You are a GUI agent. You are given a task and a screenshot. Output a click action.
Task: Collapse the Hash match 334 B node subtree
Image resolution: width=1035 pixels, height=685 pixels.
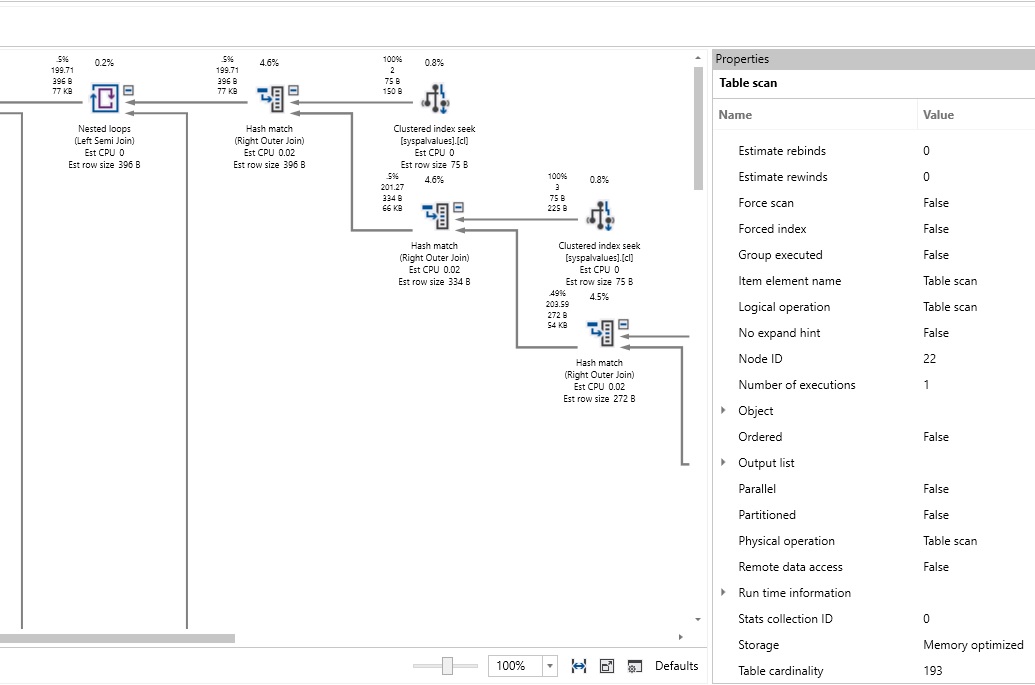pyautogui.click(x=459, y=207)
